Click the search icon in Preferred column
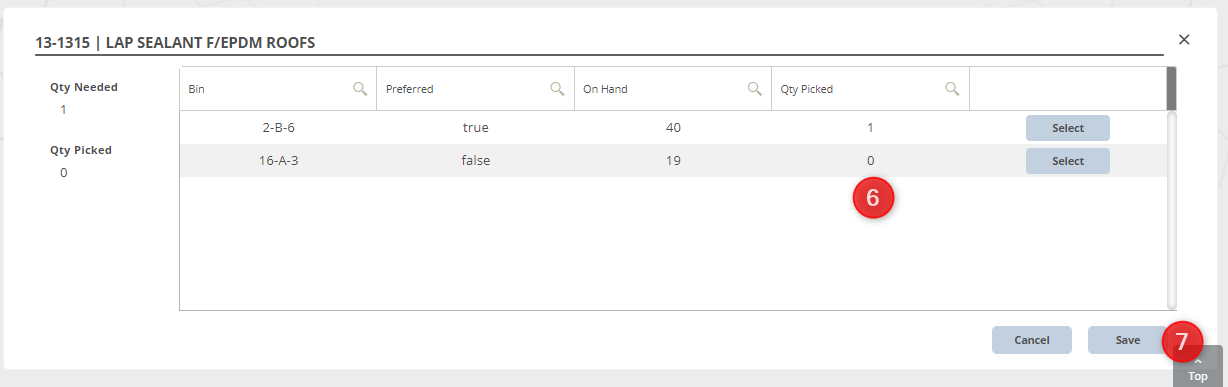The image size is (1228, 387). click(558, 88)
